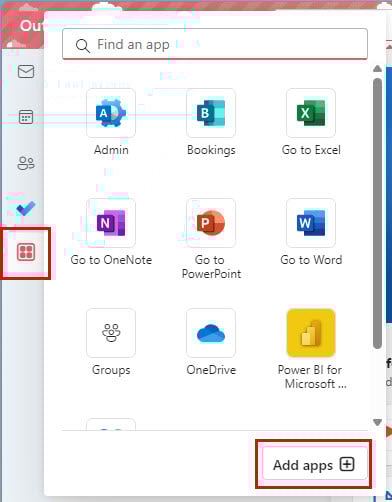Click the Add apps button
The width and height of the screenshot is (392, 502).
click(315, 464)
